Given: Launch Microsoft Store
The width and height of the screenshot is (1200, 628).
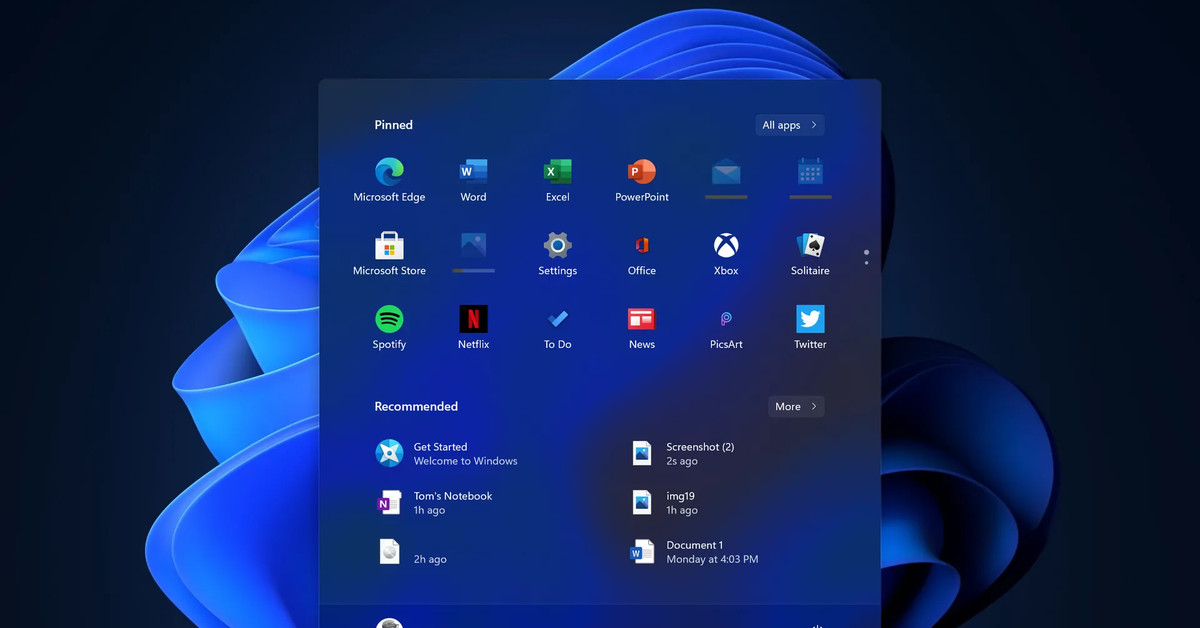Looking at the screenshot, I should pyautogui.click(x=389, y=254).
